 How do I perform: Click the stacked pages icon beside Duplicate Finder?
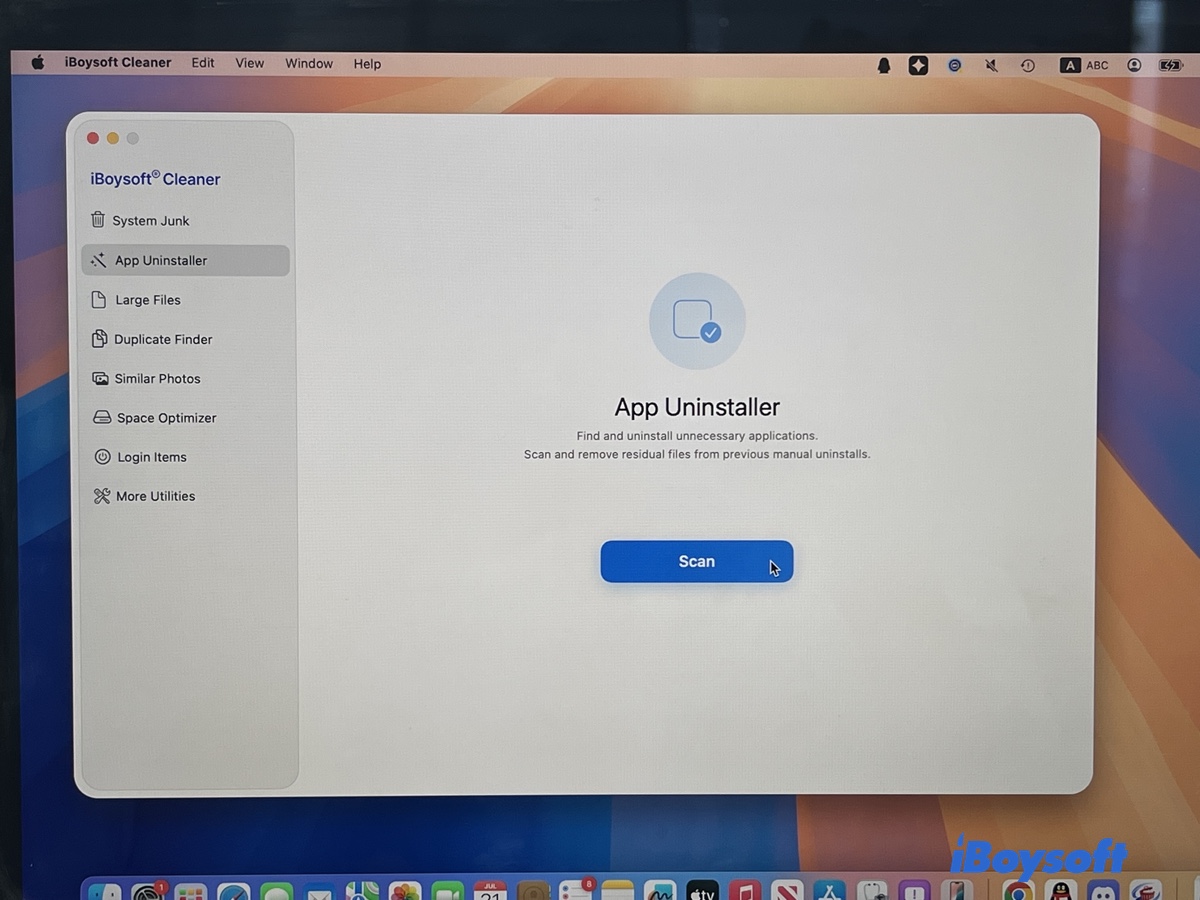(x=99, y=339)
